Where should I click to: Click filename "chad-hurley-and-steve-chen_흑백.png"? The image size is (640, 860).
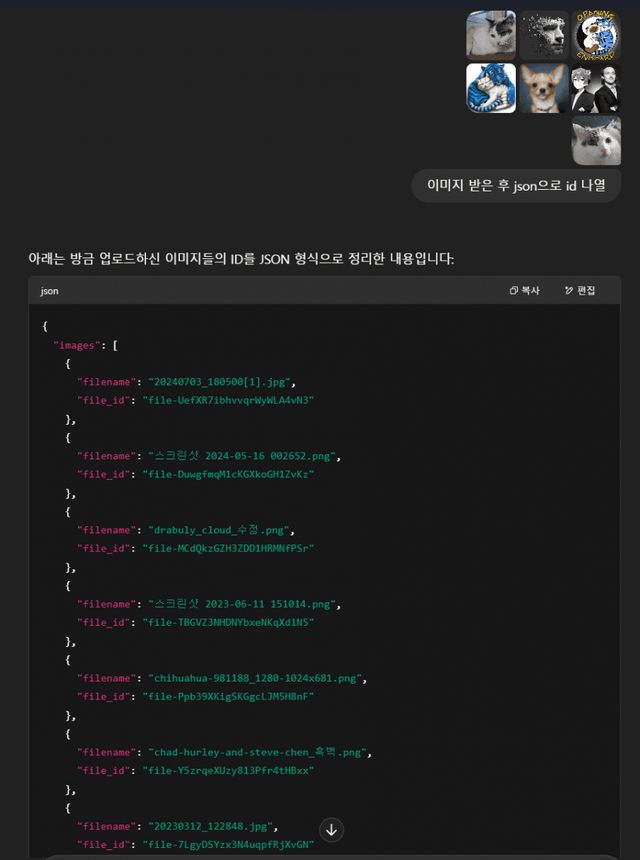260,752
